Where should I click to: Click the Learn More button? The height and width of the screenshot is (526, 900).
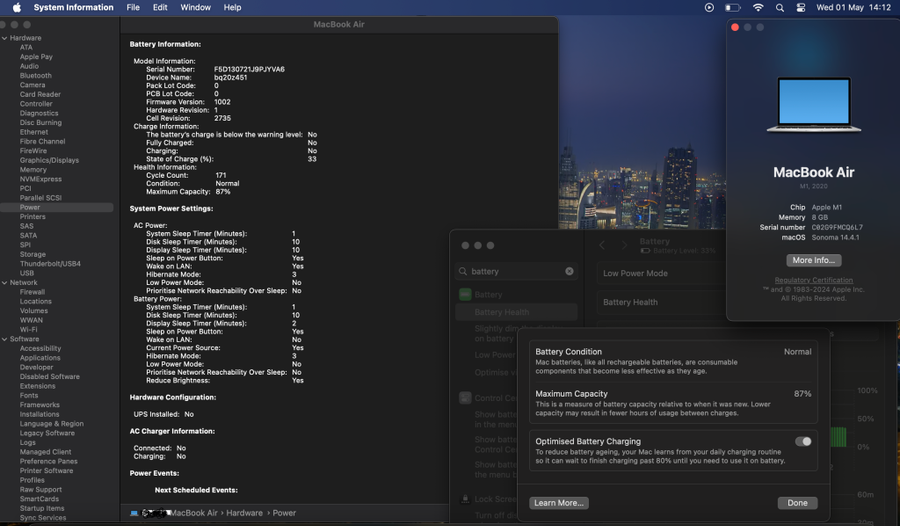tap(559, 503)
